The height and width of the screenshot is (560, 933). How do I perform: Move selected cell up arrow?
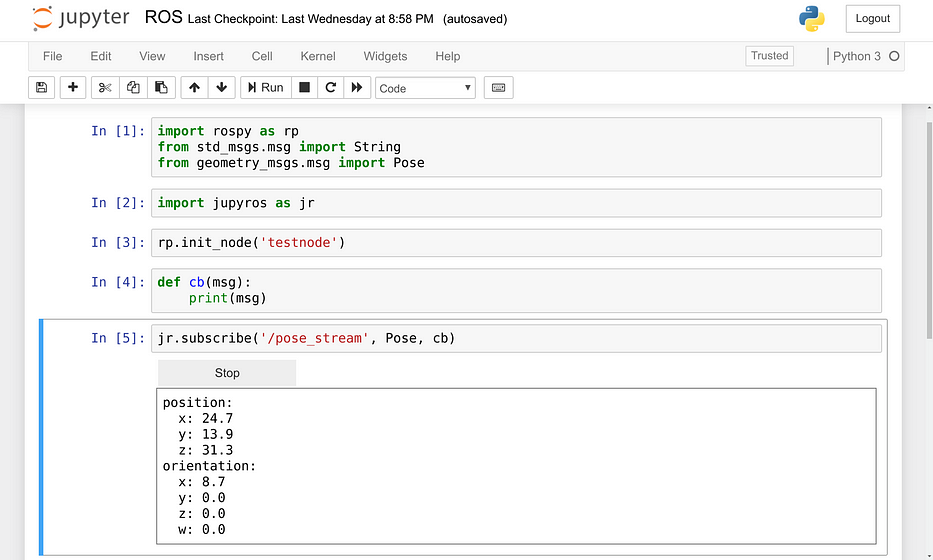pyautogui.click(x=194, y=88)
